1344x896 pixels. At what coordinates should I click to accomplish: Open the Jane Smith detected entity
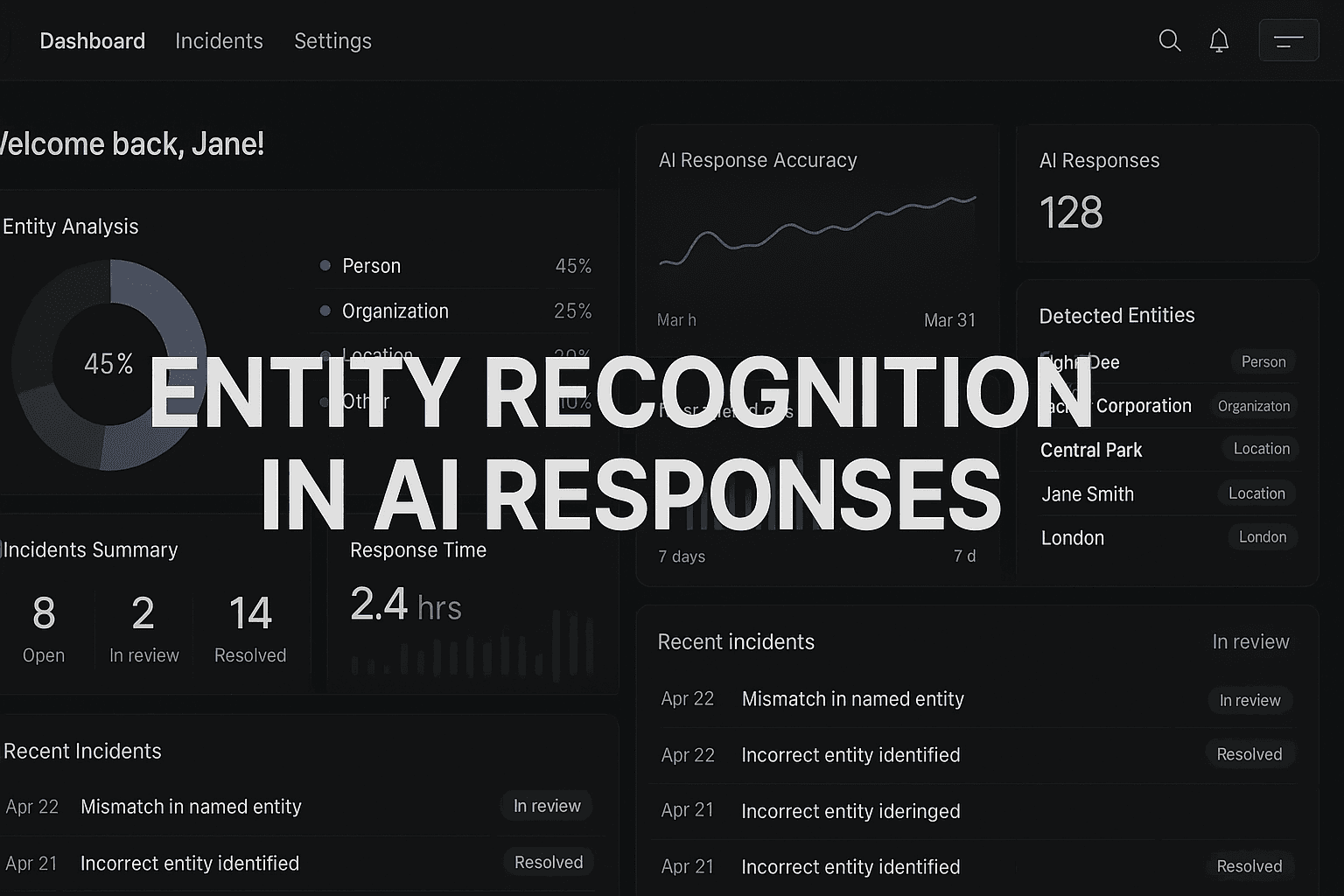[1088, 493]
